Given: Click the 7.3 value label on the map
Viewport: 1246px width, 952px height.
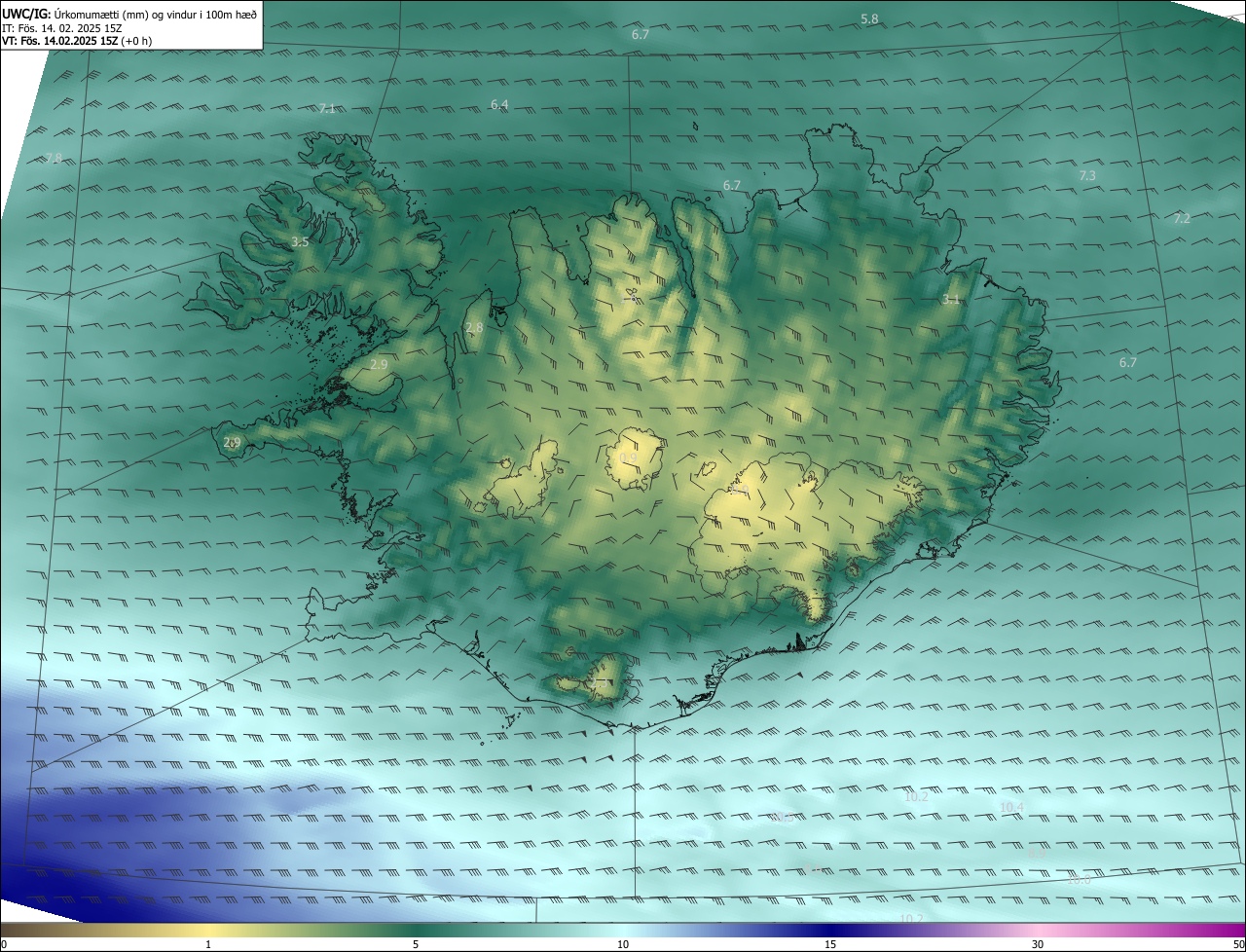Looking at the screenshot, I should 1087,176.
